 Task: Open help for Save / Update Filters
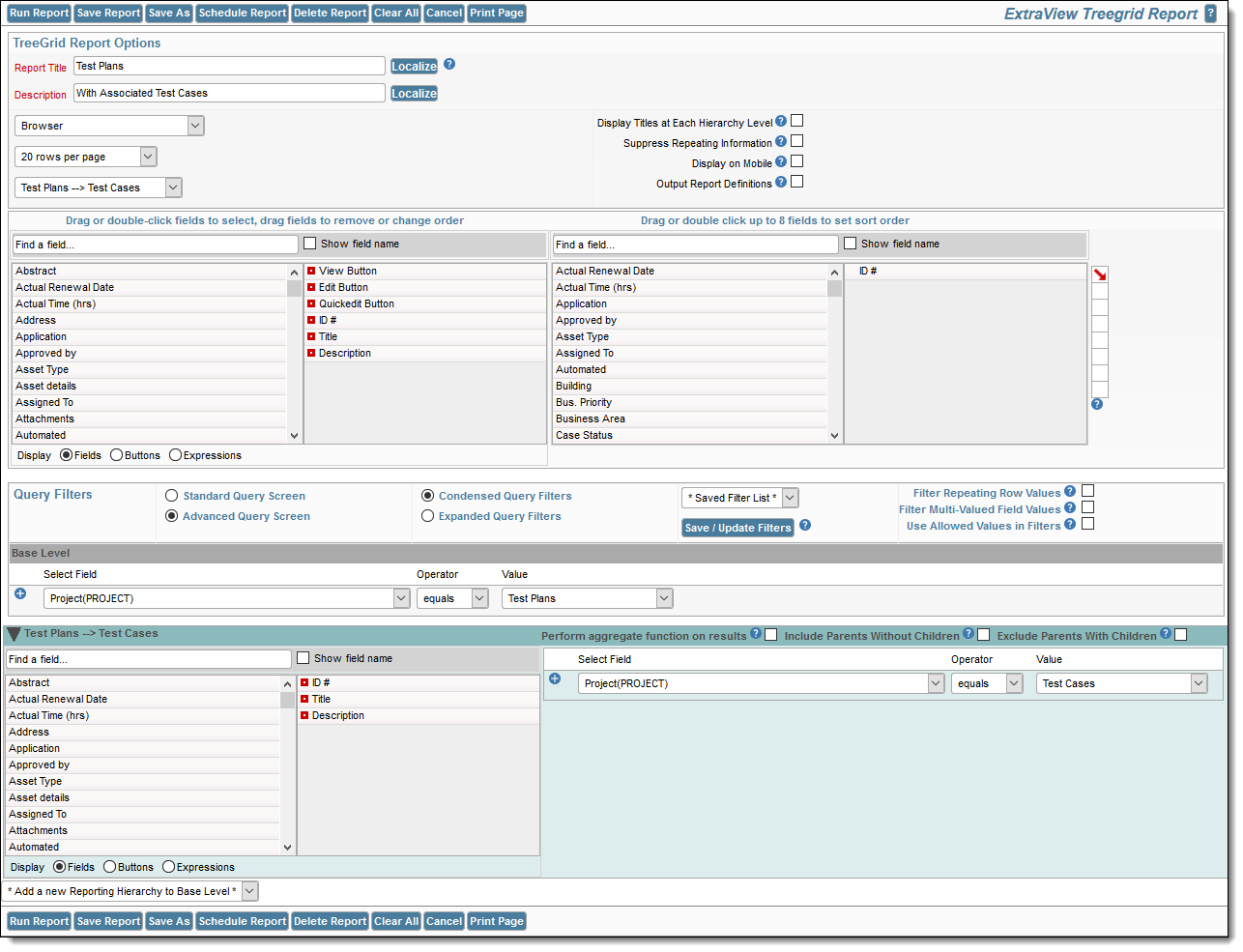(805, 526)
